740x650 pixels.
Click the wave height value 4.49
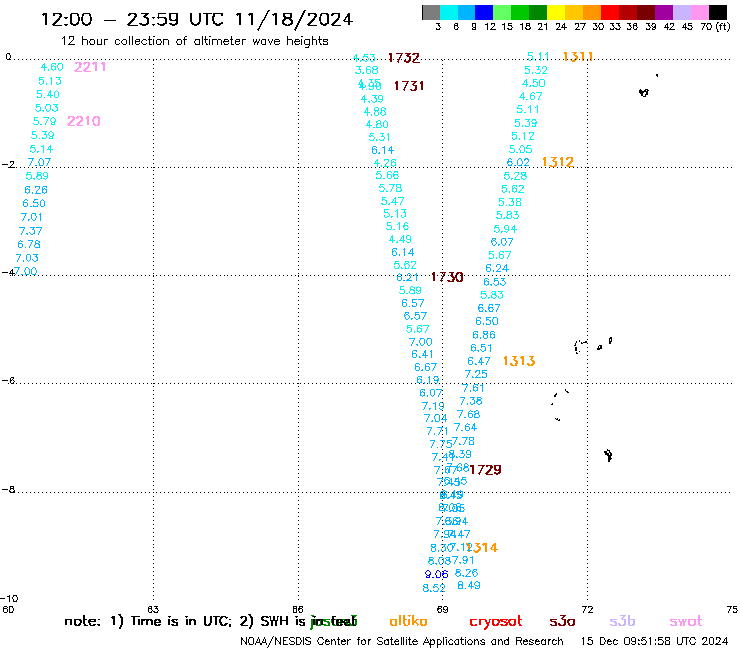[400, 239]
